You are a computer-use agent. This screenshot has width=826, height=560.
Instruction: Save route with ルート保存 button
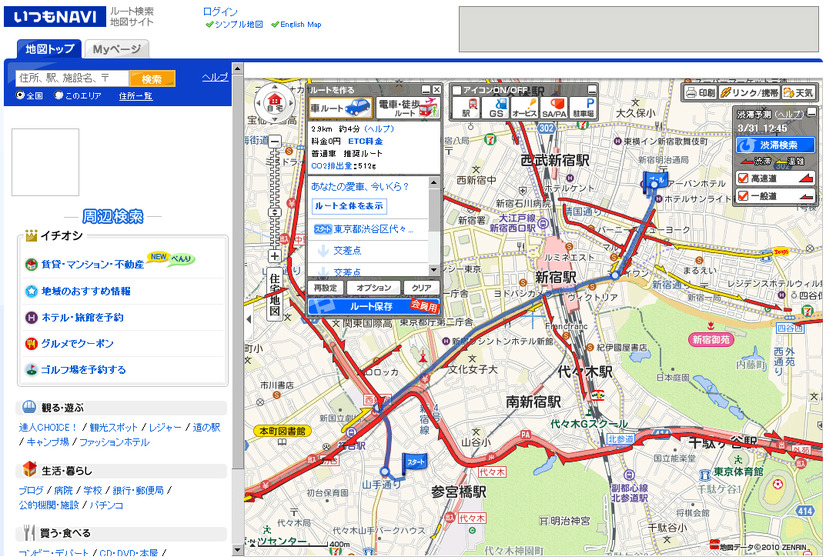pos(373,306)
